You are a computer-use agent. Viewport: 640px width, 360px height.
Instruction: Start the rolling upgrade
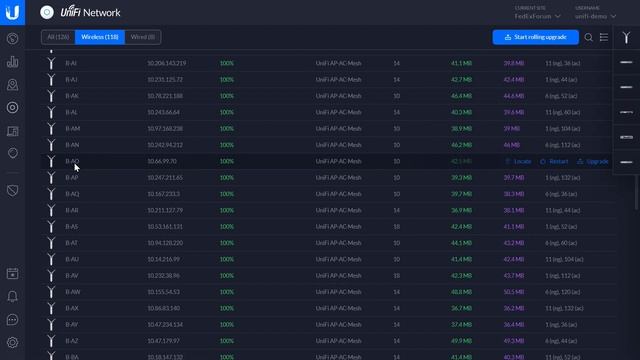(x=536, y=37)
